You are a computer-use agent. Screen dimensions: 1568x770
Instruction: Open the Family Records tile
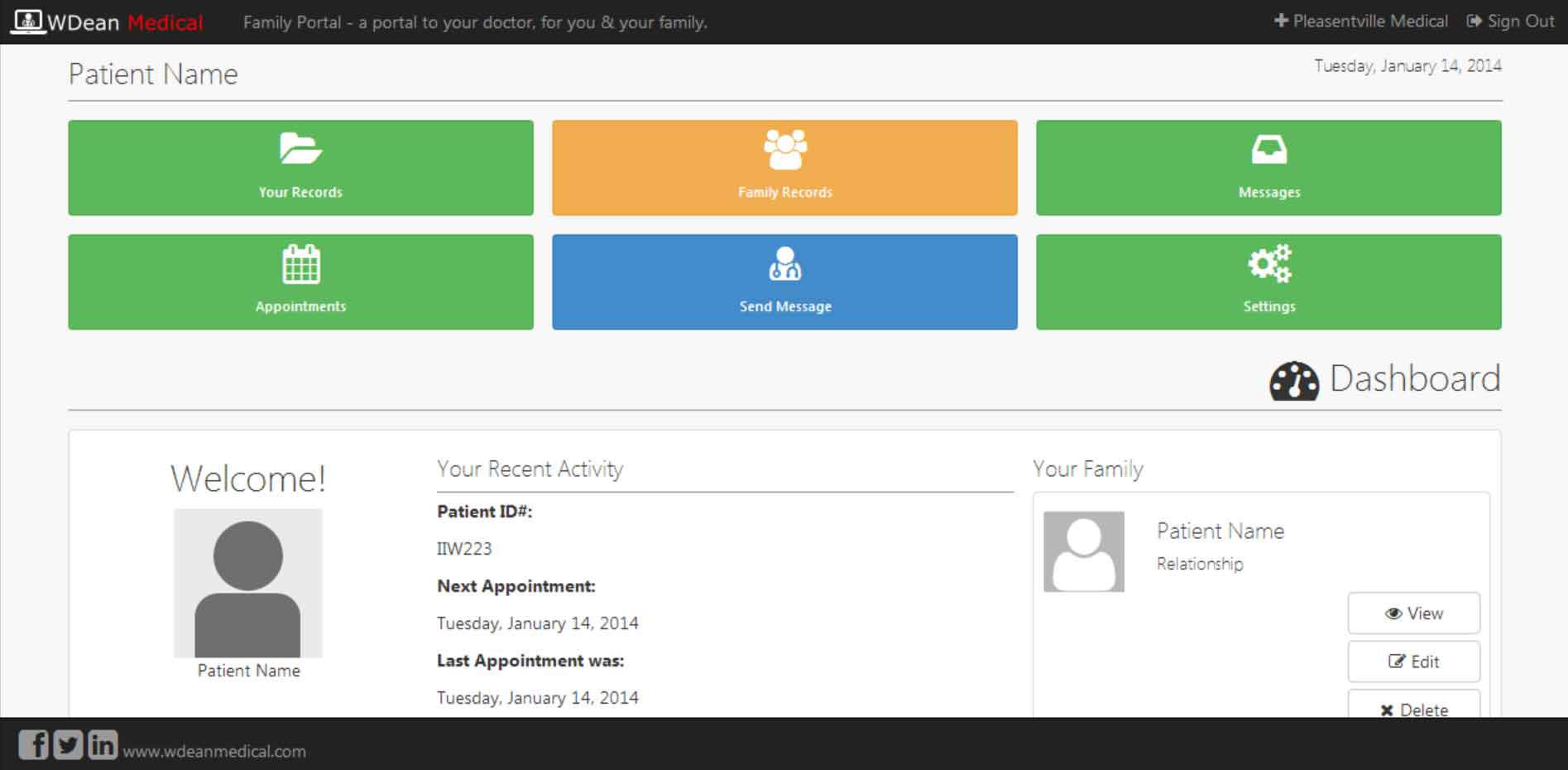tap(784, 168)
